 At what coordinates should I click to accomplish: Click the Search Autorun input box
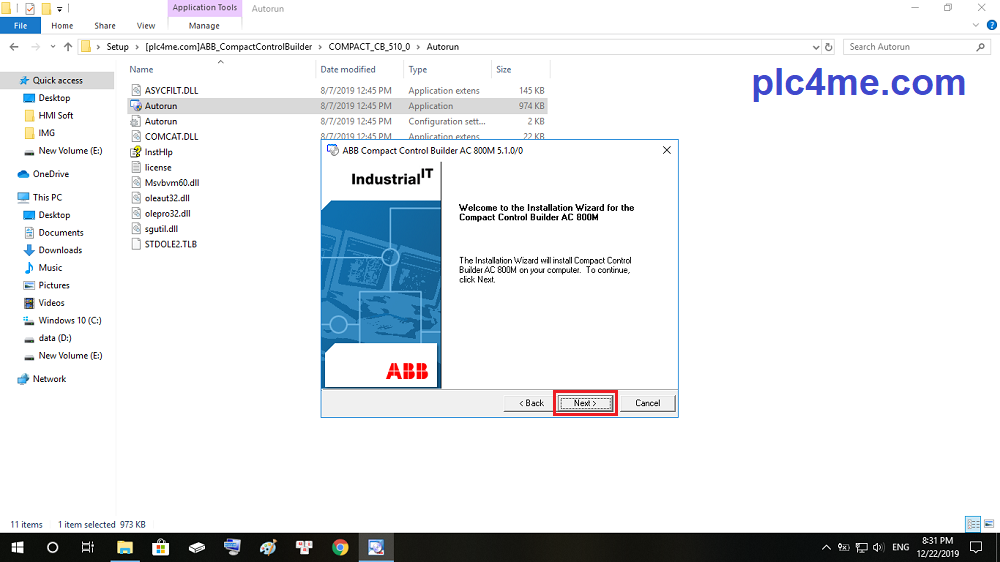910,47
